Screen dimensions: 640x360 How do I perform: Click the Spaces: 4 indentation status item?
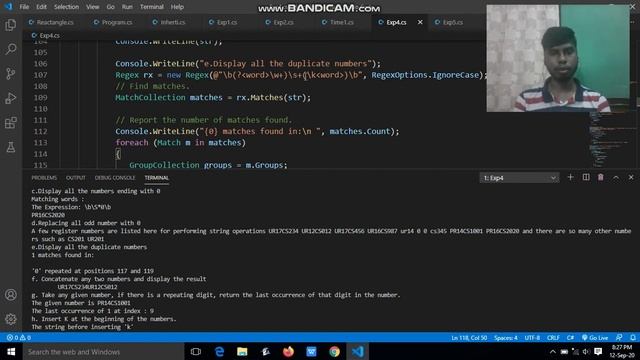tap(506, 338)
